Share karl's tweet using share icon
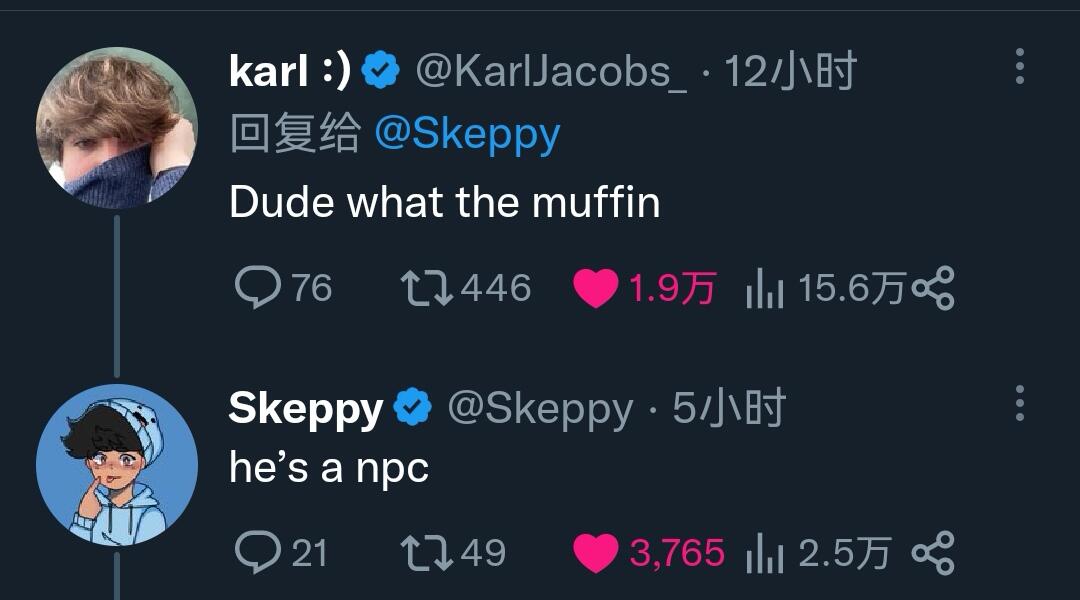The width and height of the screenshot is (1080, 600). coord(933,288)
